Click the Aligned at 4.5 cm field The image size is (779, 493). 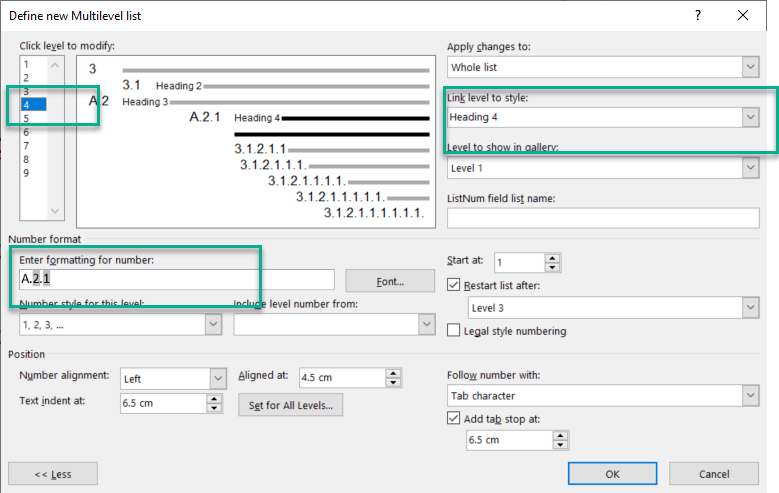(x=342, y=378)
